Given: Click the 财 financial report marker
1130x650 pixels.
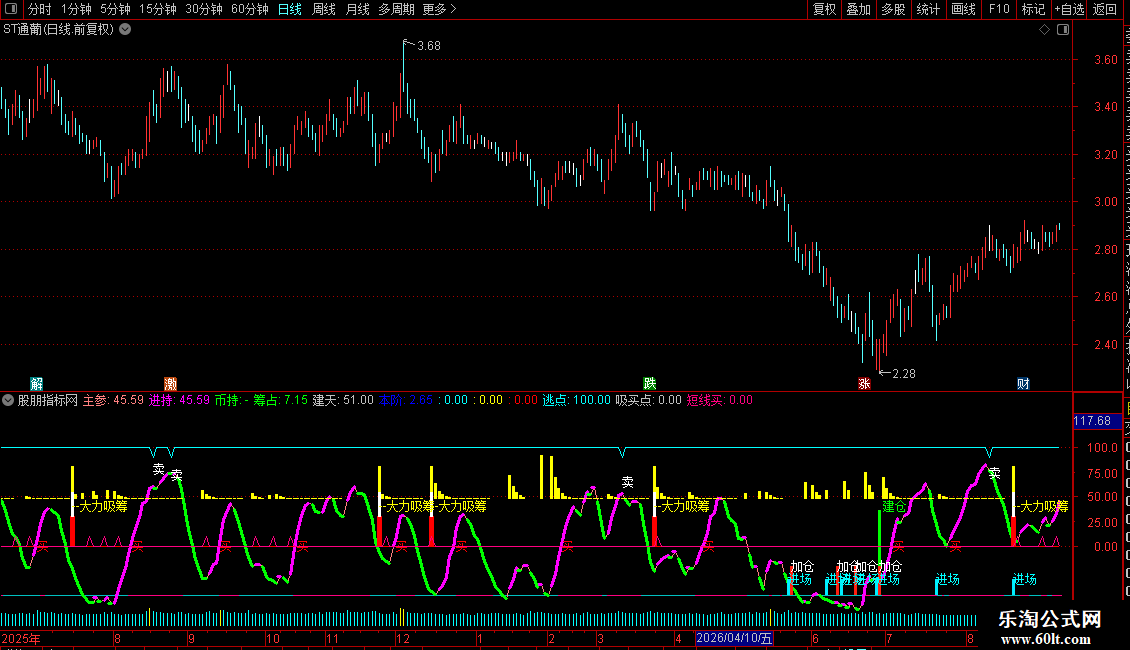Looking at the screenshot, I should coord(1023,383).
